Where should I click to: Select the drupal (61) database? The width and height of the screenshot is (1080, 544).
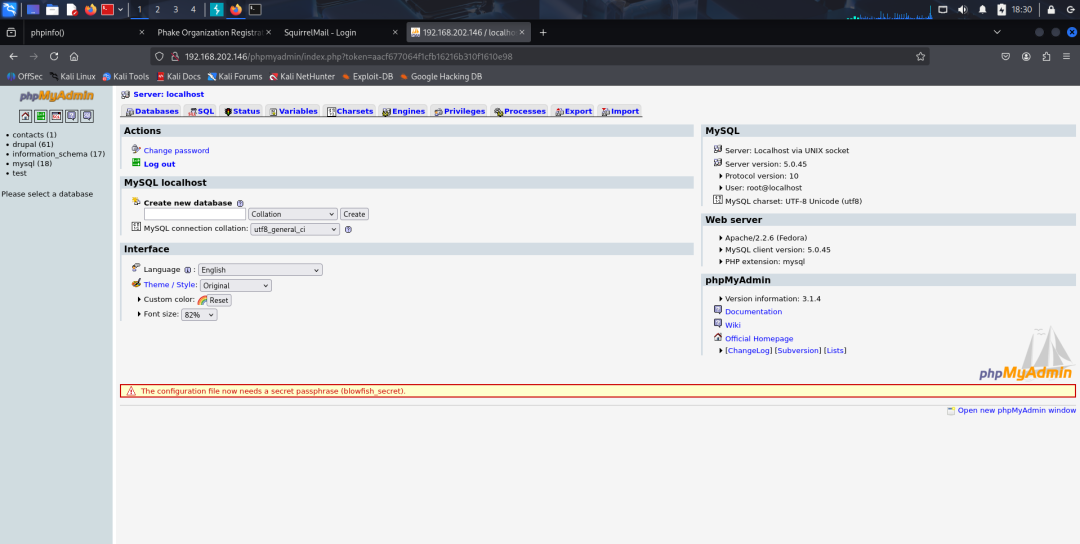tap(32, 145)
